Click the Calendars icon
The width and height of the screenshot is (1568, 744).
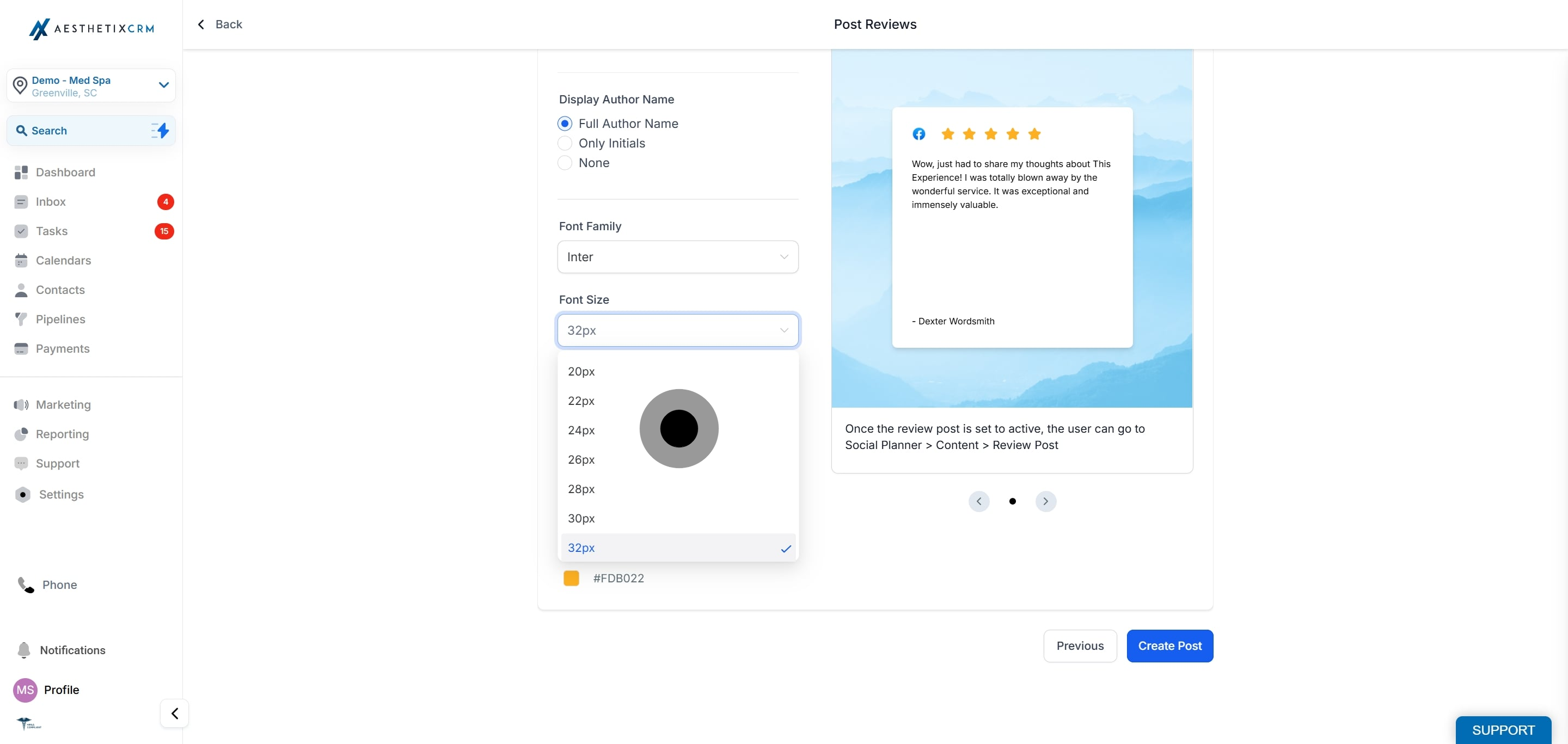pos(21,260)
